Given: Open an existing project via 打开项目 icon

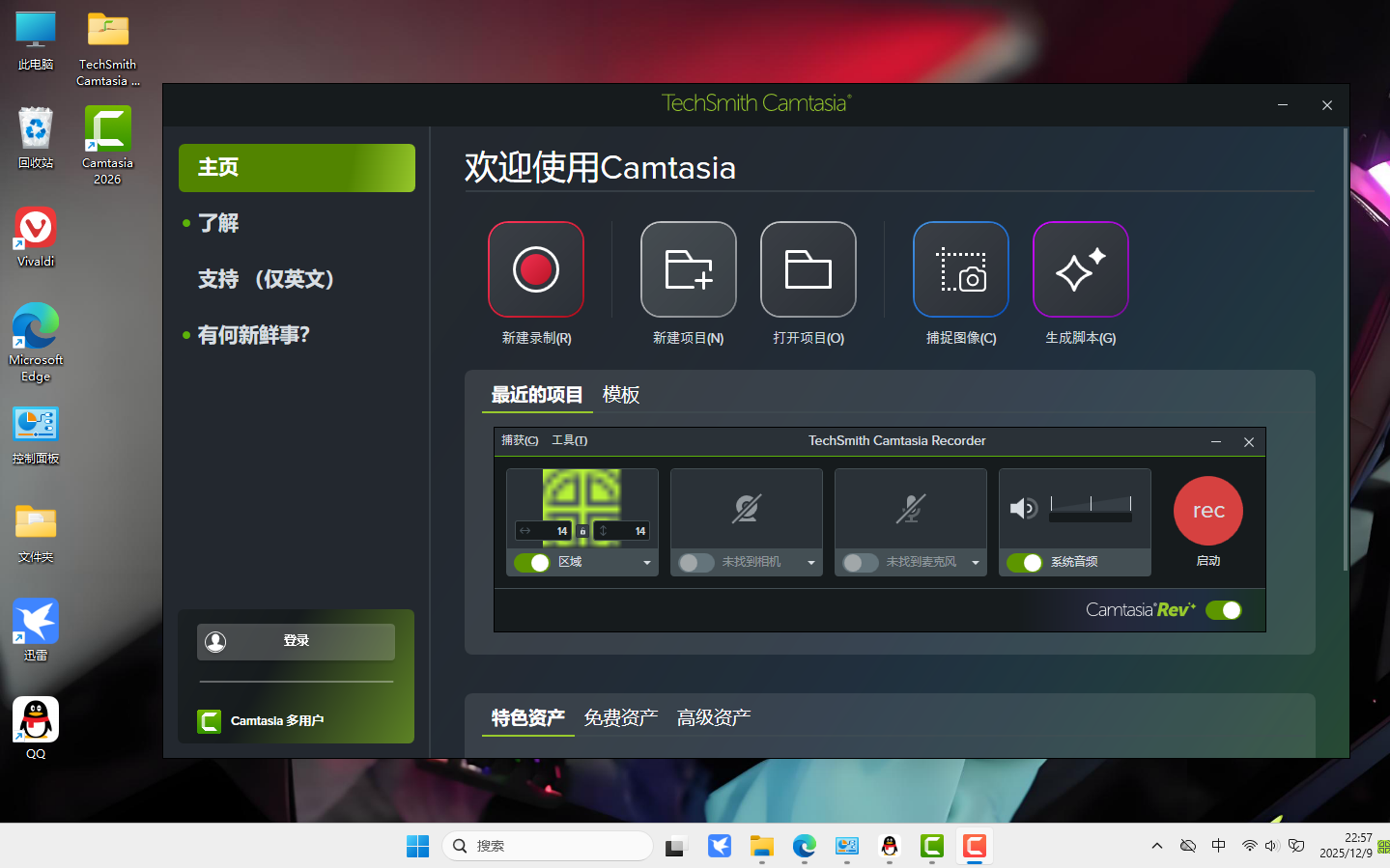Looking at the screenshot, I should (x=808, y=269).
